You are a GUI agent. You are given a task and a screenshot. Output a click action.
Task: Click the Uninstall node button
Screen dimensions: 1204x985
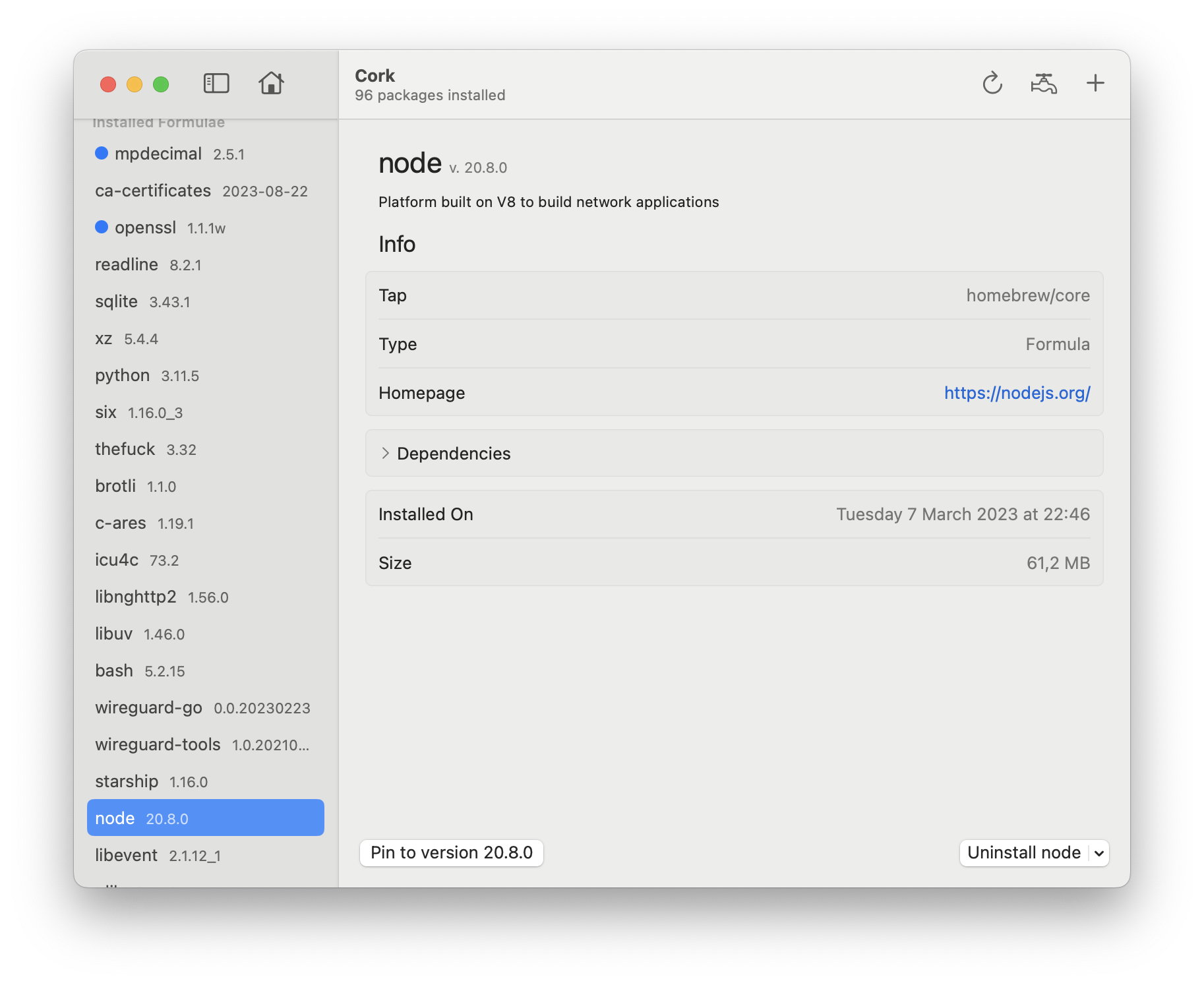[x=1024, y=852]
